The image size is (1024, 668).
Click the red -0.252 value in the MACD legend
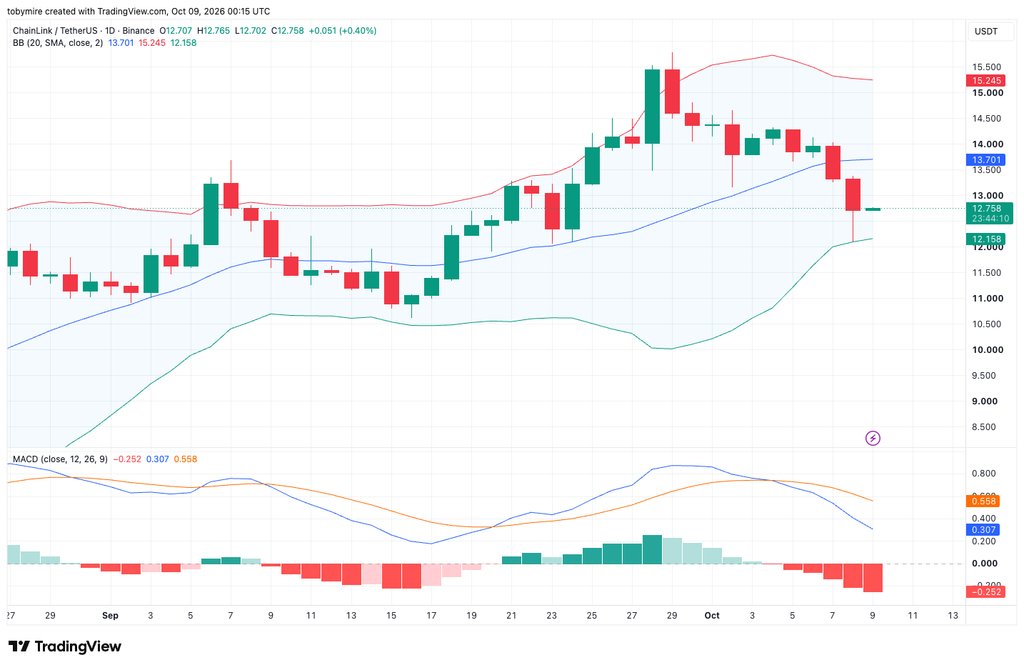pyautogui.click(x=127, y=459)
